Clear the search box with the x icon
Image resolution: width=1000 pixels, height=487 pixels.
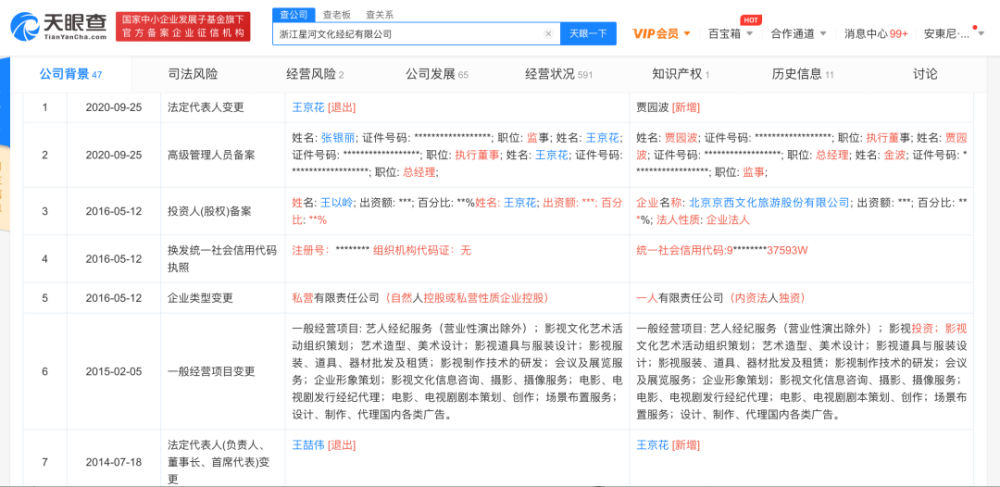(x=548, y=34)
